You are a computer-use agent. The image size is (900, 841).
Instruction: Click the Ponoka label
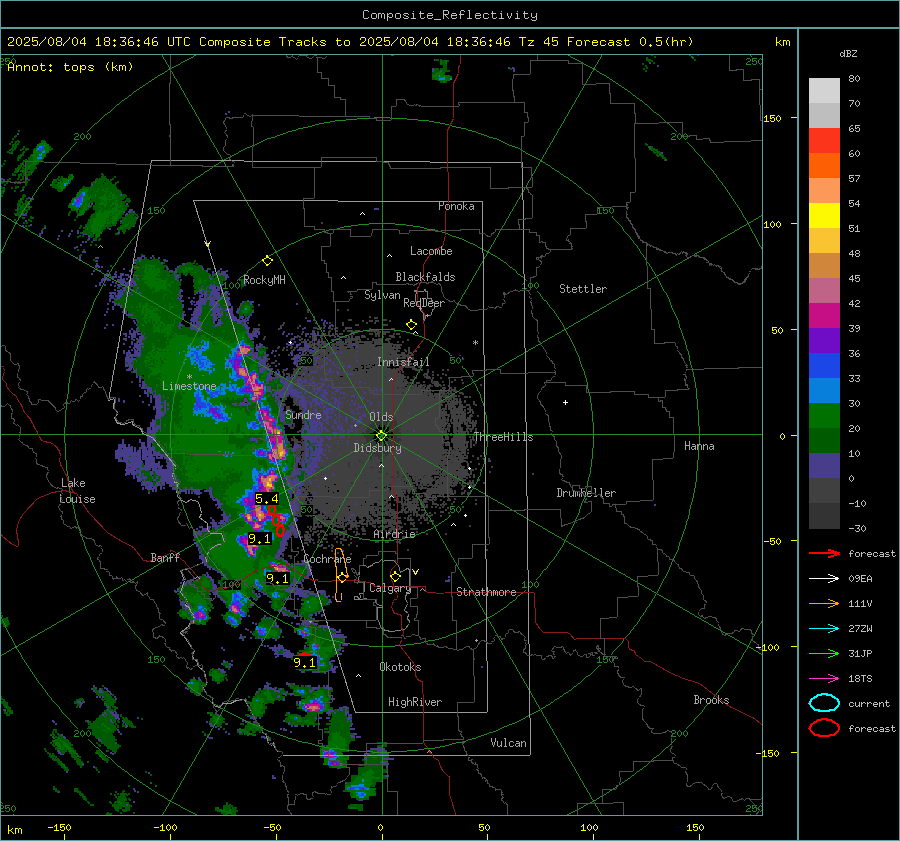point(456,207)
